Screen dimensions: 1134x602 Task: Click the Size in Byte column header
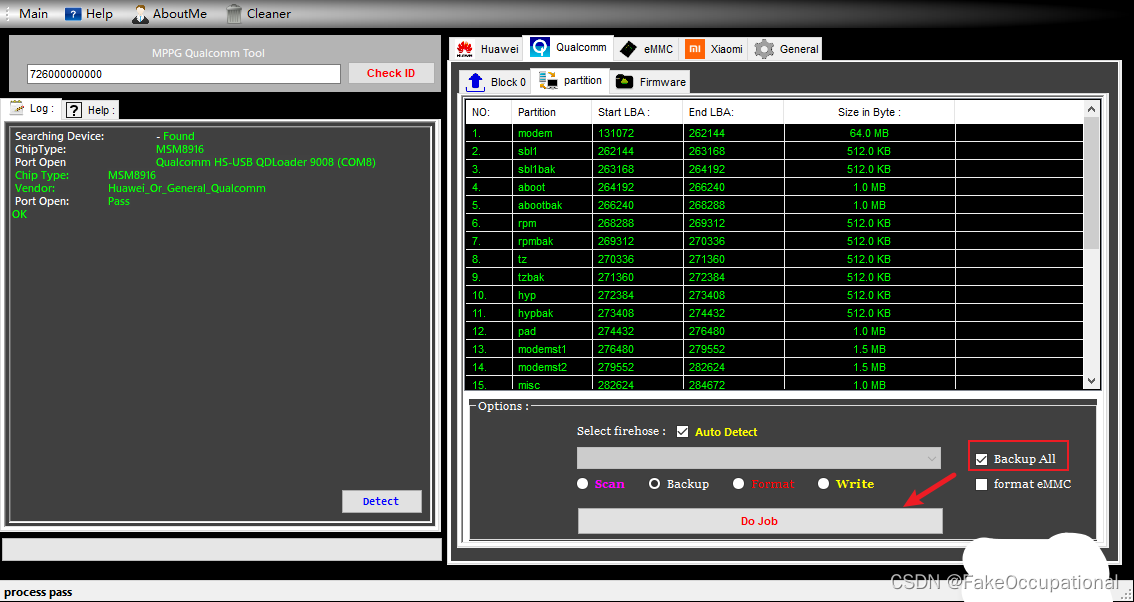click(x=869, y=112)
